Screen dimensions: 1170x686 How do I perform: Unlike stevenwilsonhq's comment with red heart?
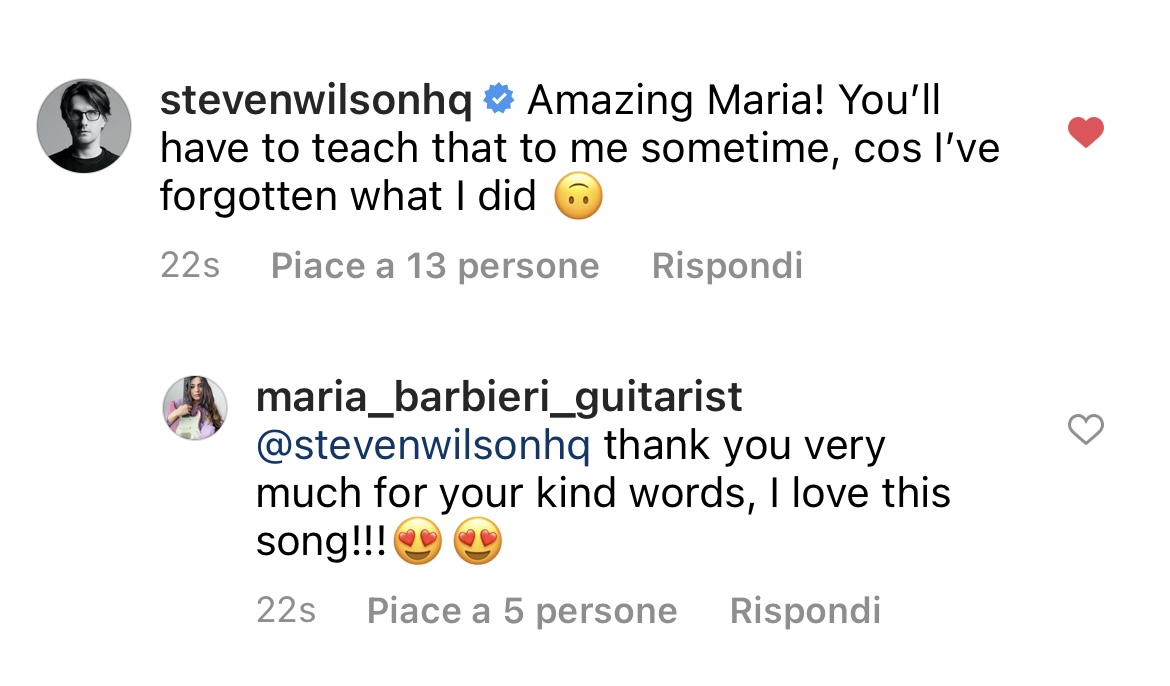(1085, 132)
